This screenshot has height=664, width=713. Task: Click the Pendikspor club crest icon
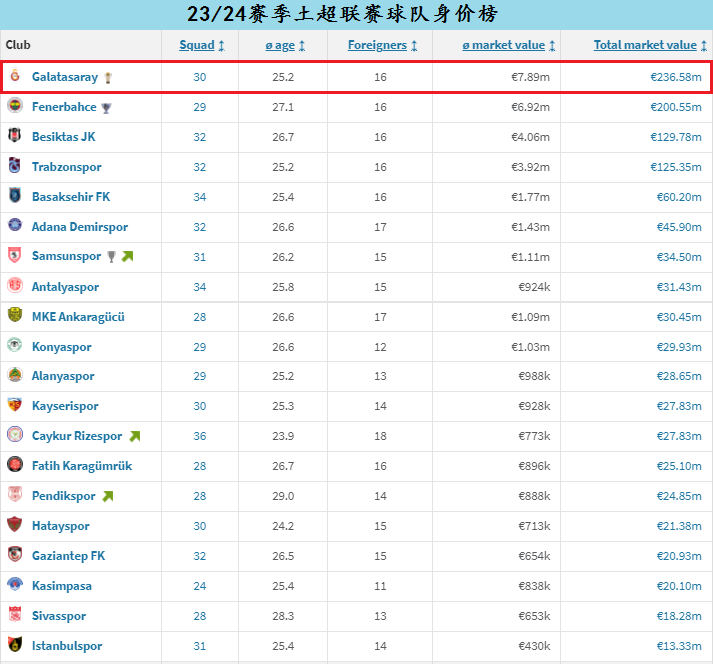[15, 494]
